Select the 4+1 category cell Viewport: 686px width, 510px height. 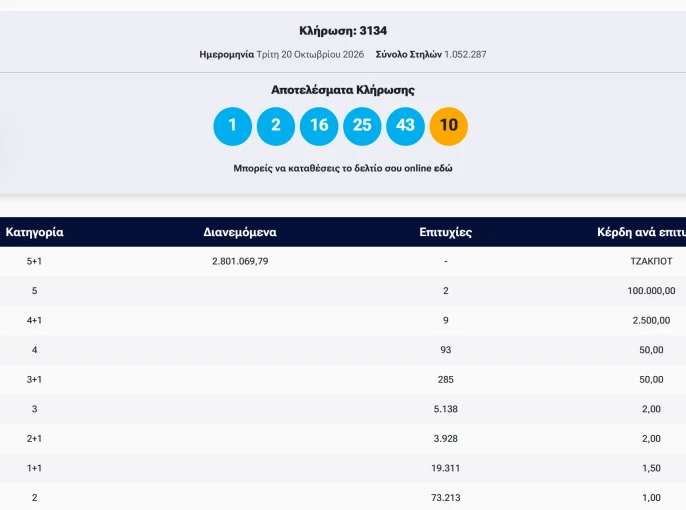coord(34,320)
